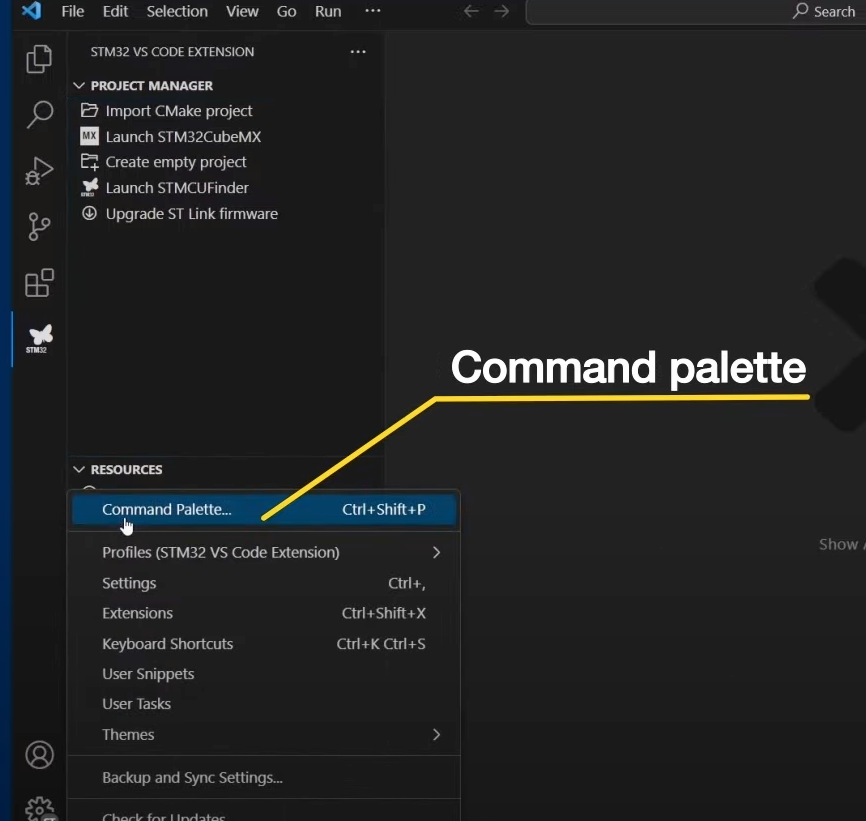Choose Backup and Sync Settings...
Viewport: 866px width, 821px height.
pyautogui.click(x=264, y=778)
